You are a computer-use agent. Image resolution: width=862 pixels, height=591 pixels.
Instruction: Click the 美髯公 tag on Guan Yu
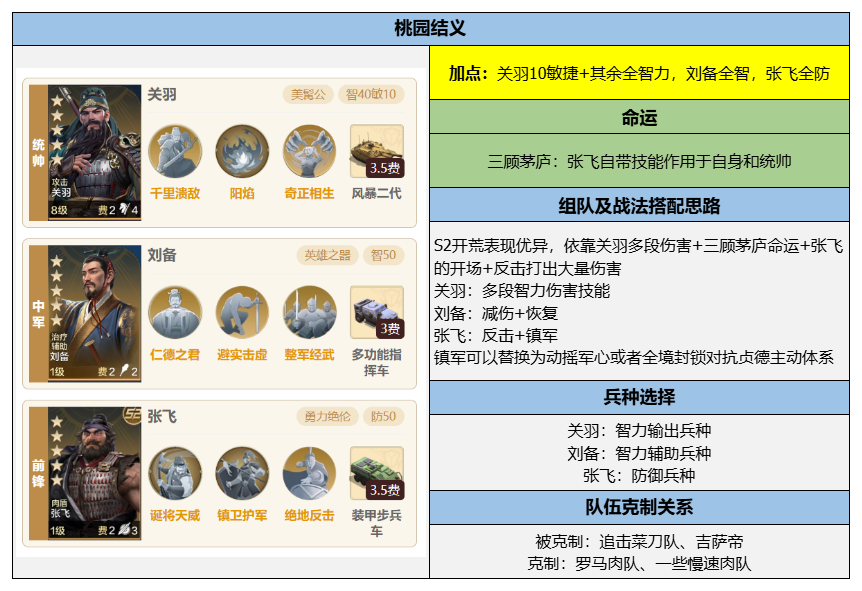308,95
